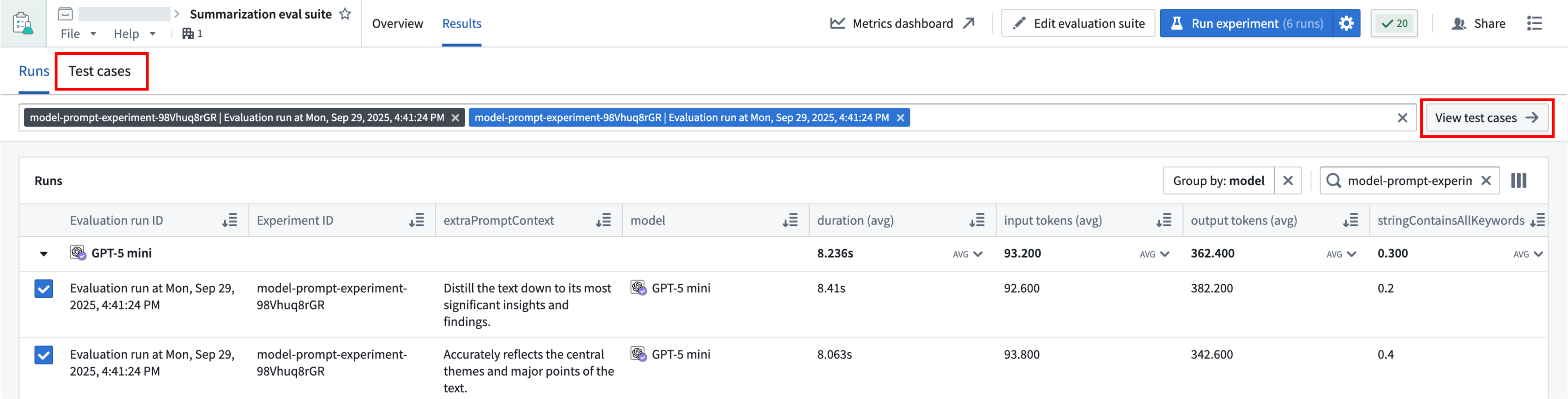This screenshot has width=1568, height=399.
Task: Uncheck the first GPT-5 mini evaluation run
Action: 44,288
